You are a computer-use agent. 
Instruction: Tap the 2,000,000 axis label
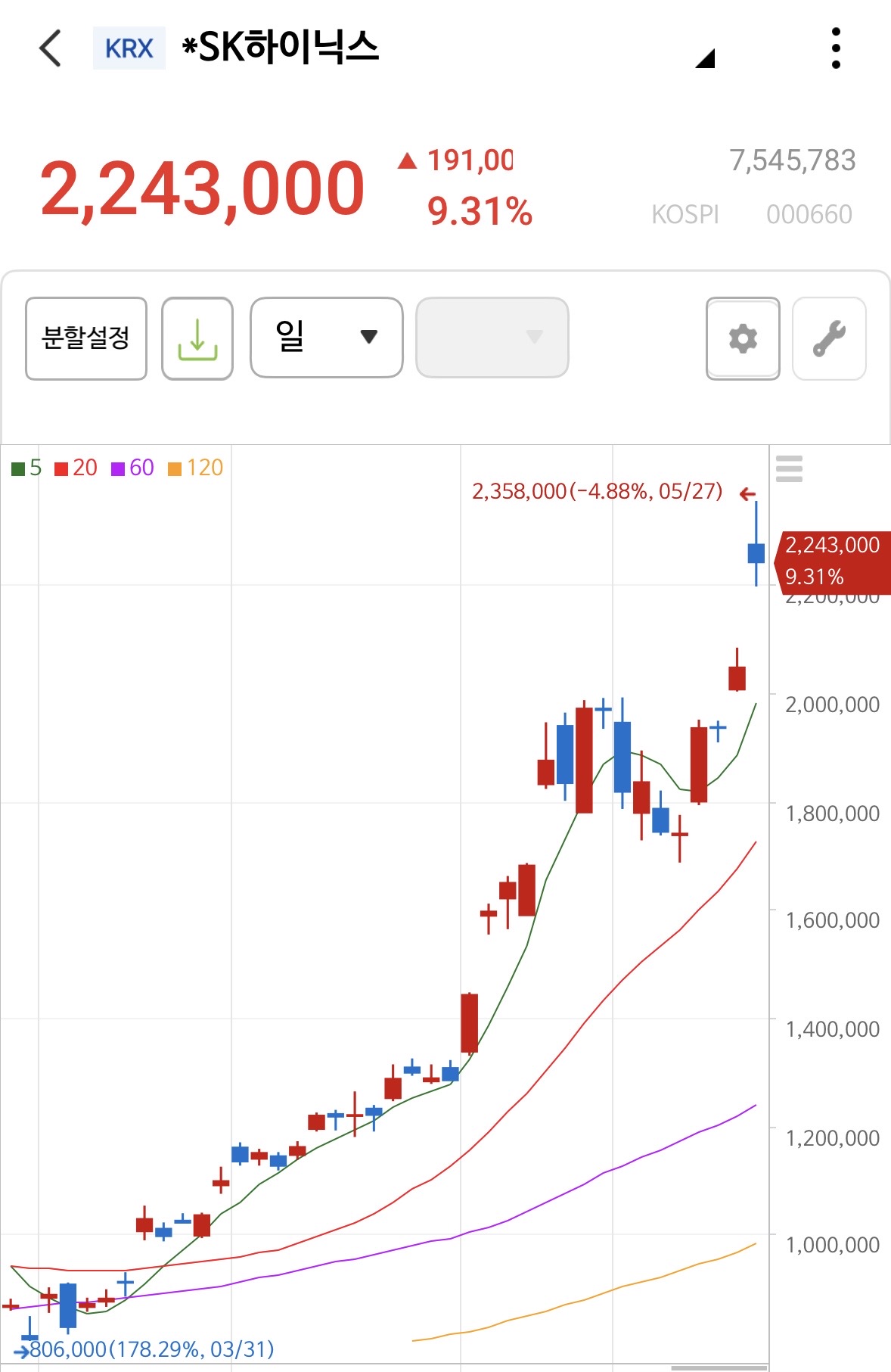[832, 705]
